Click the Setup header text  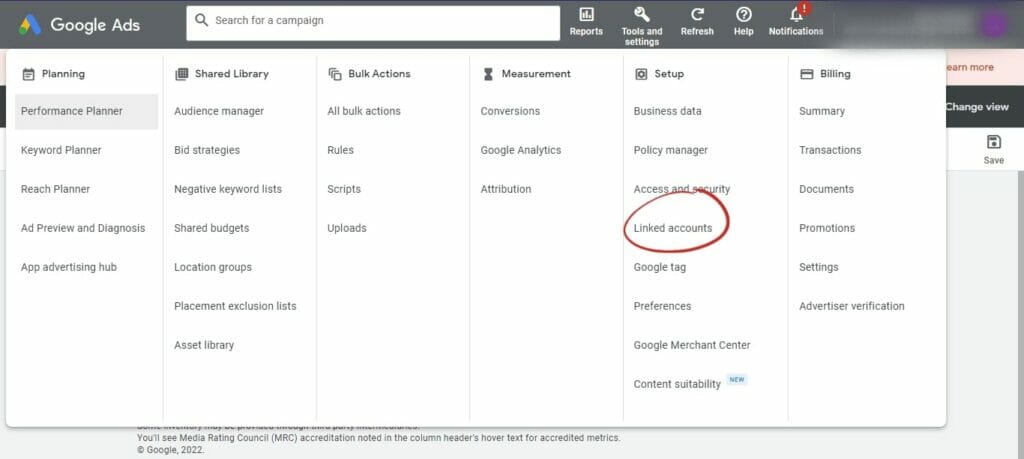[669, 74]
